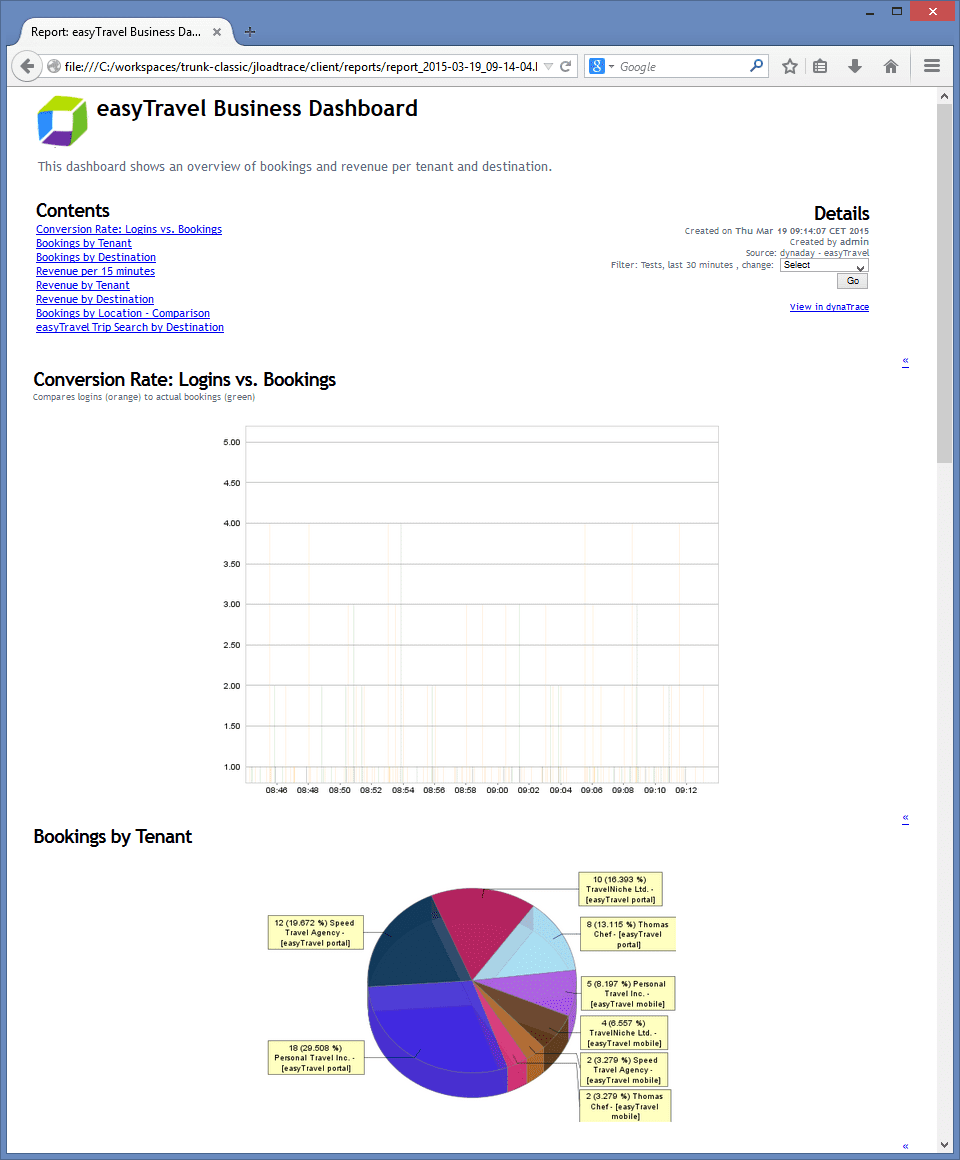This screenshot has height=1160, width=960.
Task: Open the URL history dropdown arrow
Action: click(548, 67)
